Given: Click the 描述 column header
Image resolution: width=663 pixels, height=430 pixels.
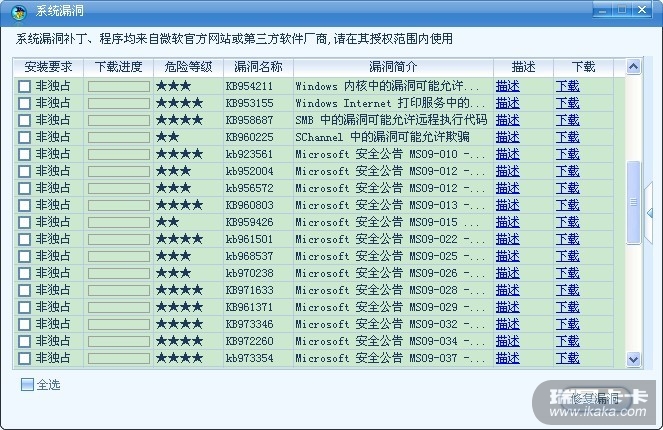Looking at the screenshot, I should pyautogui.click(x=523, y=67).
